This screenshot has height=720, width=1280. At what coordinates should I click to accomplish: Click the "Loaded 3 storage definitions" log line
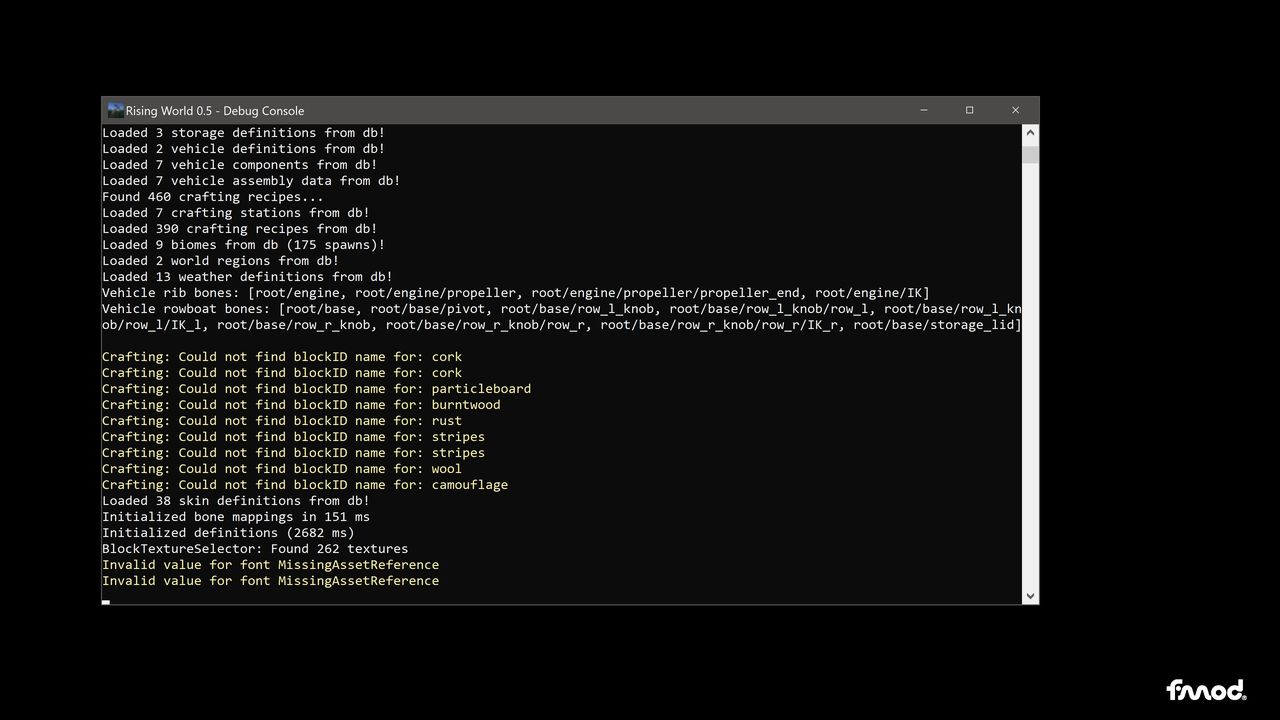click(243, 133)
